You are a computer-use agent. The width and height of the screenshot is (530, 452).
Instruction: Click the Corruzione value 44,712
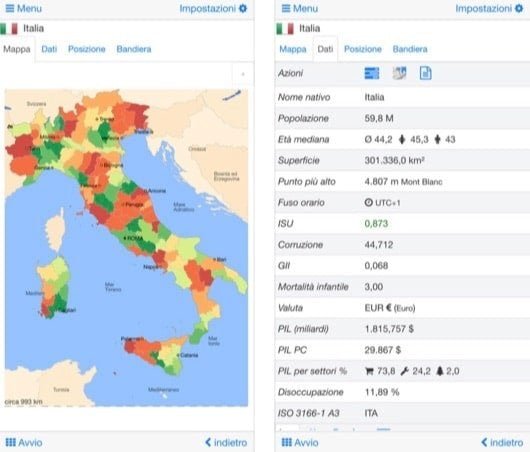379,245
